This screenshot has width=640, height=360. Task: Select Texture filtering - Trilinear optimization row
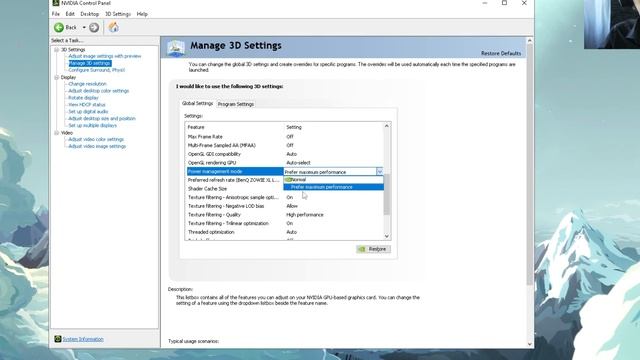pyautogui.click(x=285, y=223)
